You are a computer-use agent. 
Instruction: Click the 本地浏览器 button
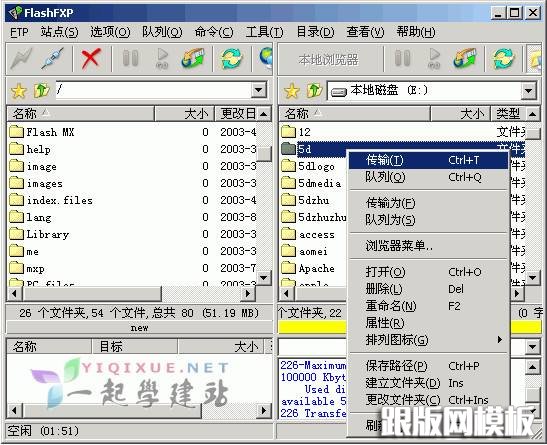pyautogui.click(x=329, y=59)
